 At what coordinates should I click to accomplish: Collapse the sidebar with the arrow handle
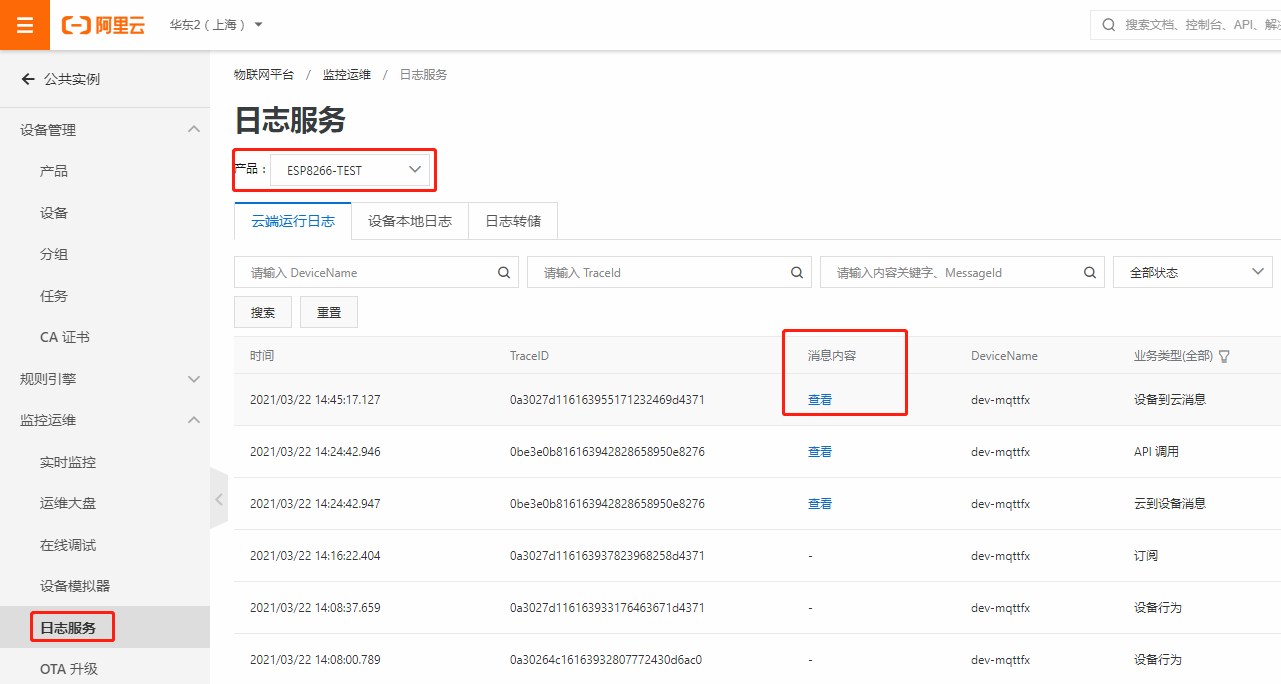pyautogui.click(x=219, y=499)
